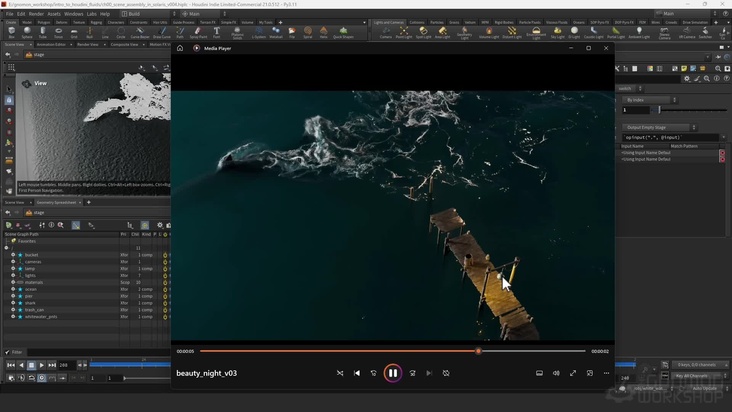Open the Render menu
The height and width of the screenshot is (412, 732).
click(36, 14)
